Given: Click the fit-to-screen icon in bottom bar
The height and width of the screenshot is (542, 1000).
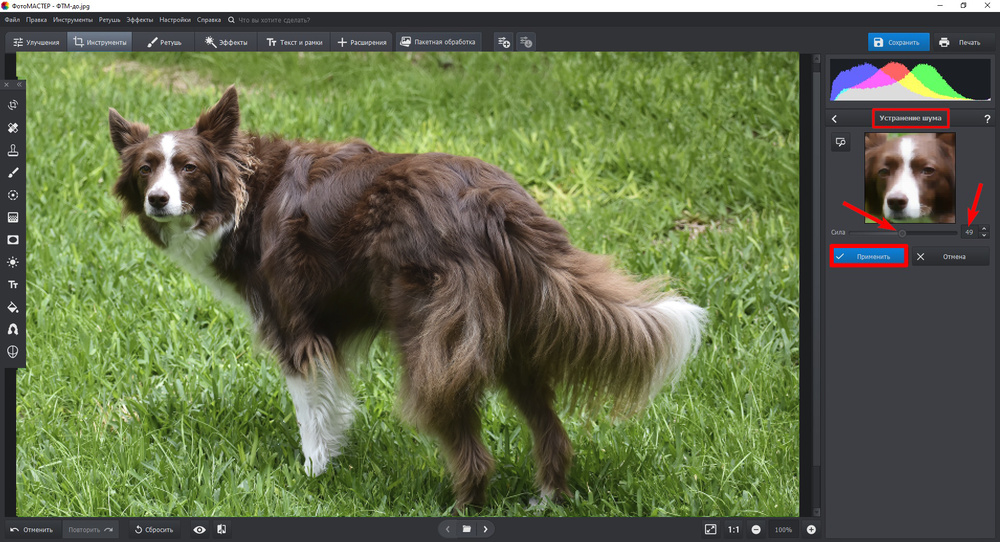Looking at the screenshot, I should coord(710,529).
